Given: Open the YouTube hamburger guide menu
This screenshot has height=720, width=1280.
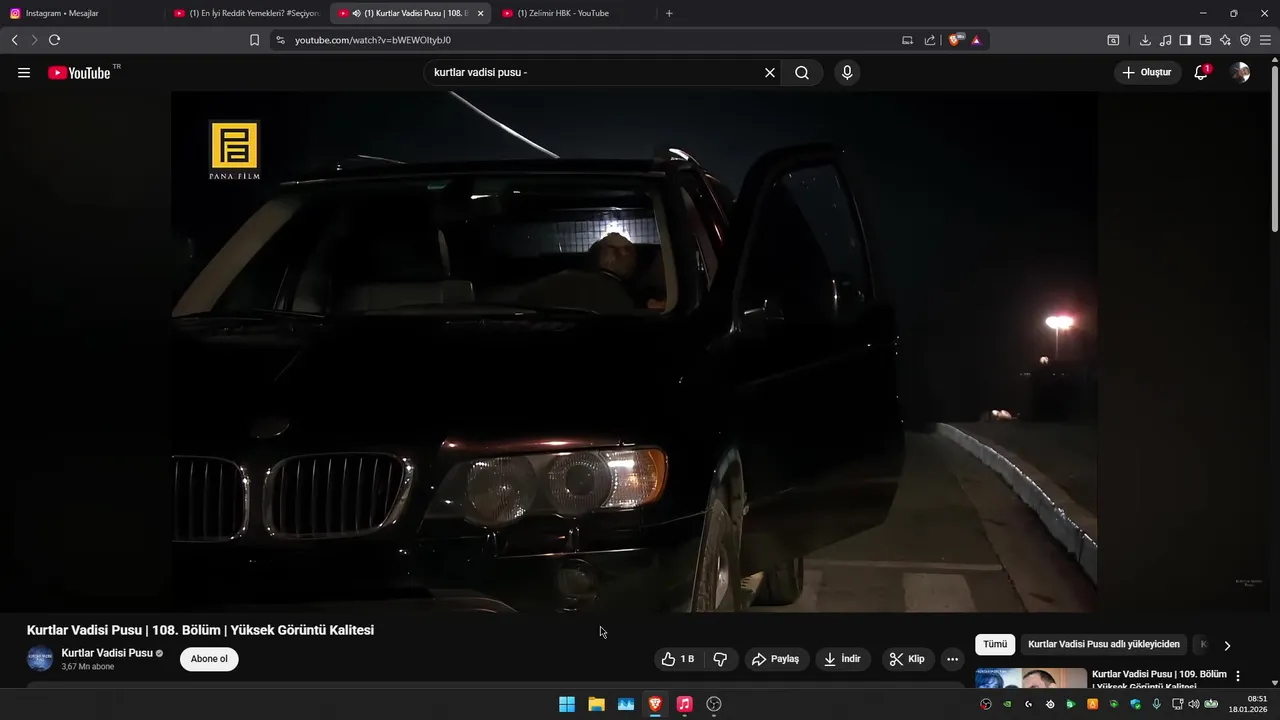Looking at the screenshot, I should 24,73.
